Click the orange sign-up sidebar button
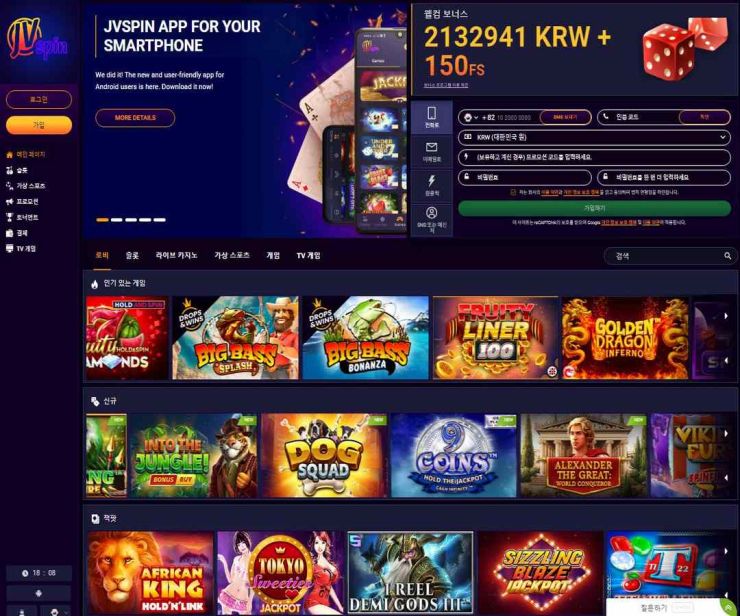This screenshot has width=740, height=616. pyautogui.click(x=39, y=125)
